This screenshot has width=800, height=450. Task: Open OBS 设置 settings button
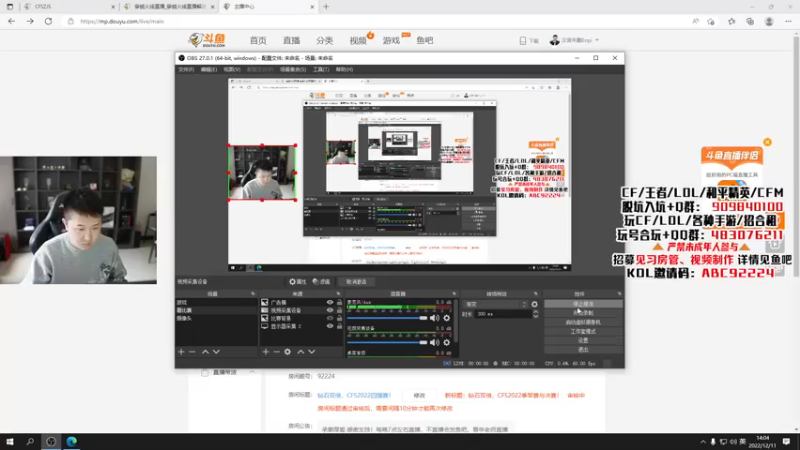click(583, 340)
